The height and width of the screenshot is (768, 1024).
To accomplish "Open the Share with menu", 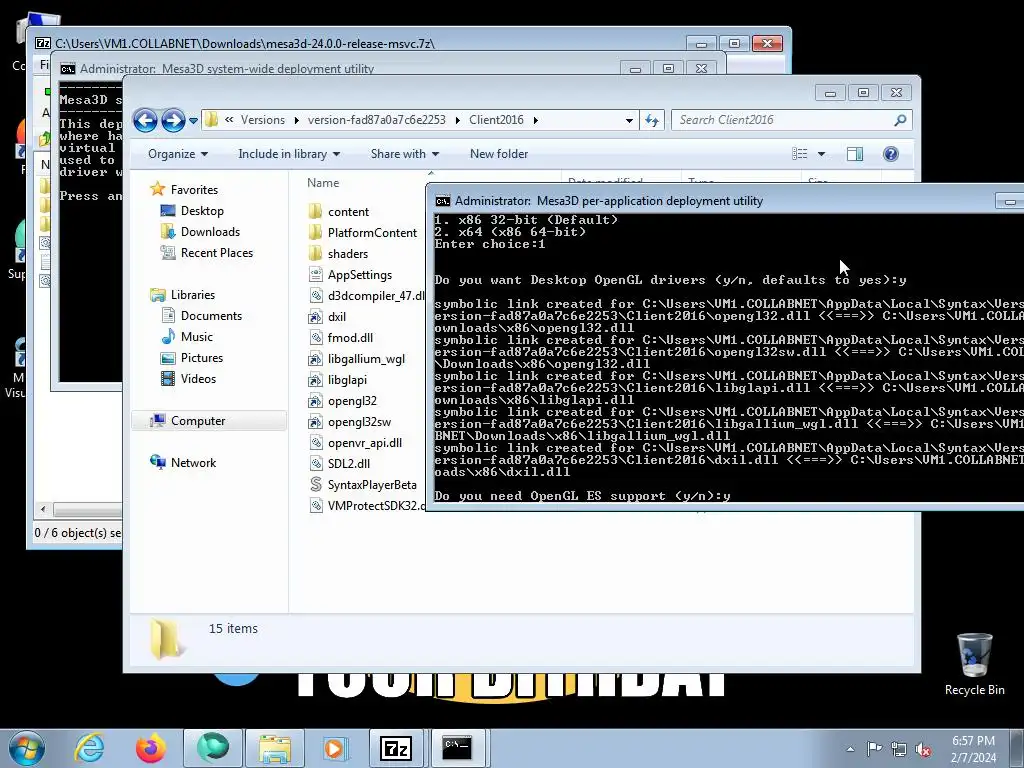I will pyautogui.click(x=404, y=154).
